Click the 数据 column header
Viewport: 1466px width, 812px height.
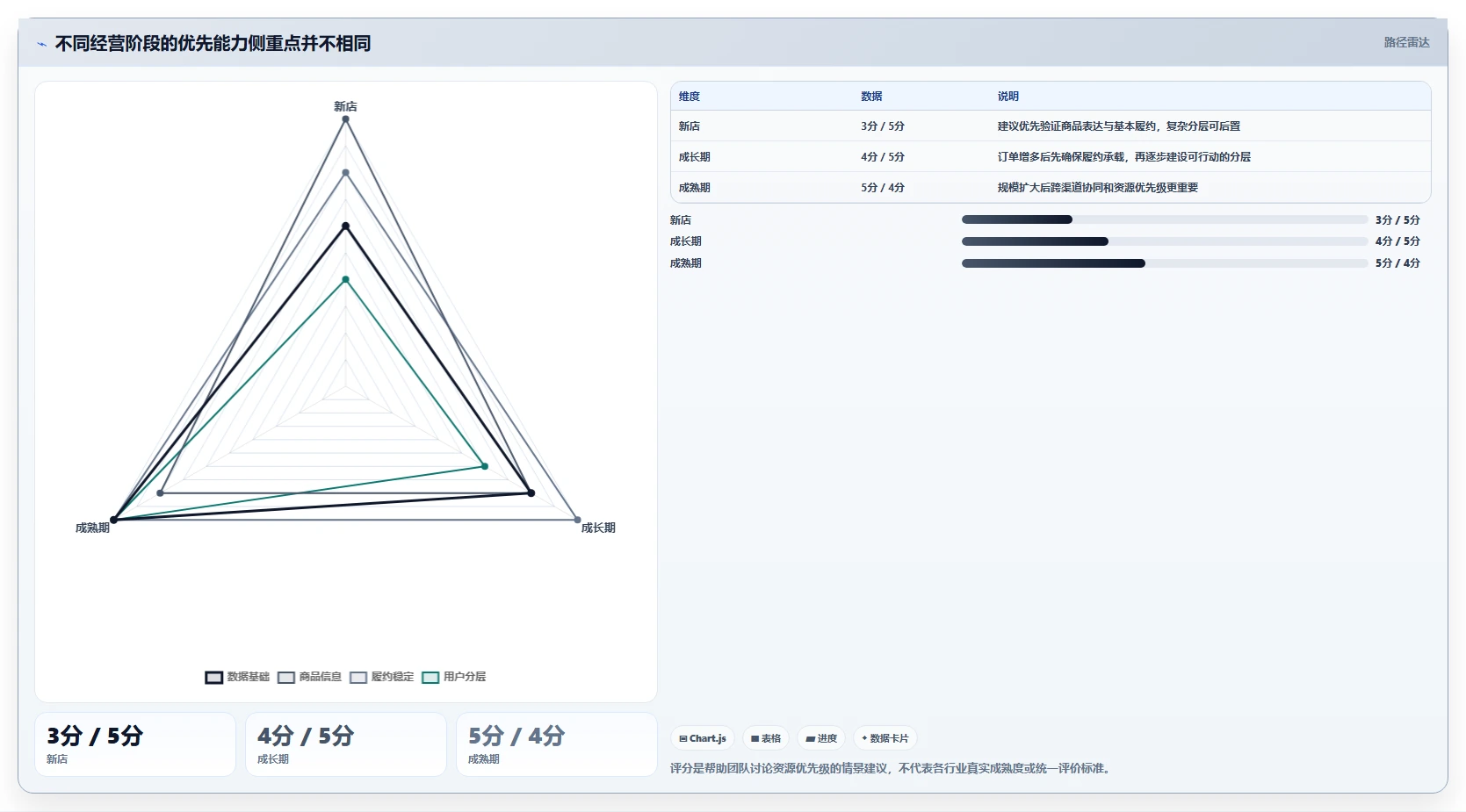[871, 97]
